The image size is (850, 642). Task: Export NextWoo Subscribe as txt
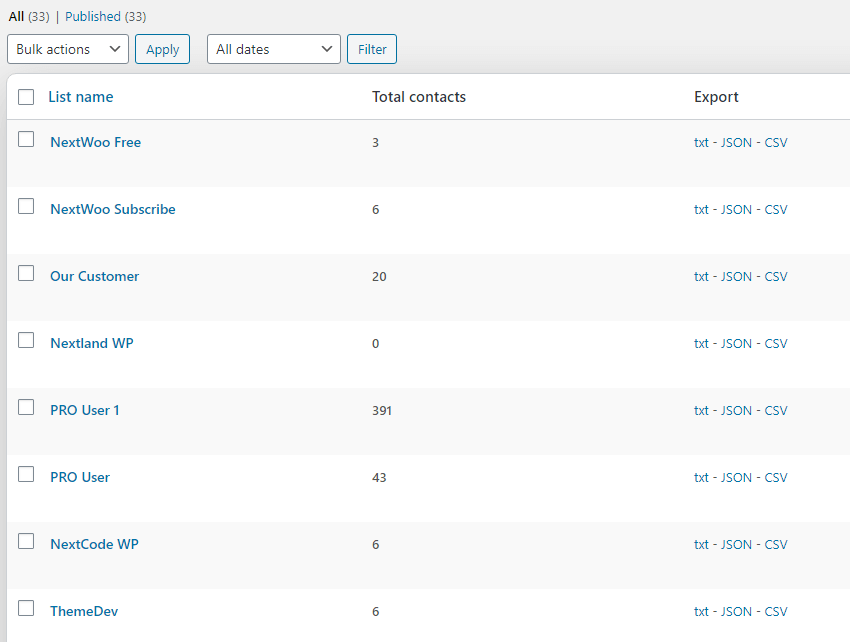click(x=701, y=210)
